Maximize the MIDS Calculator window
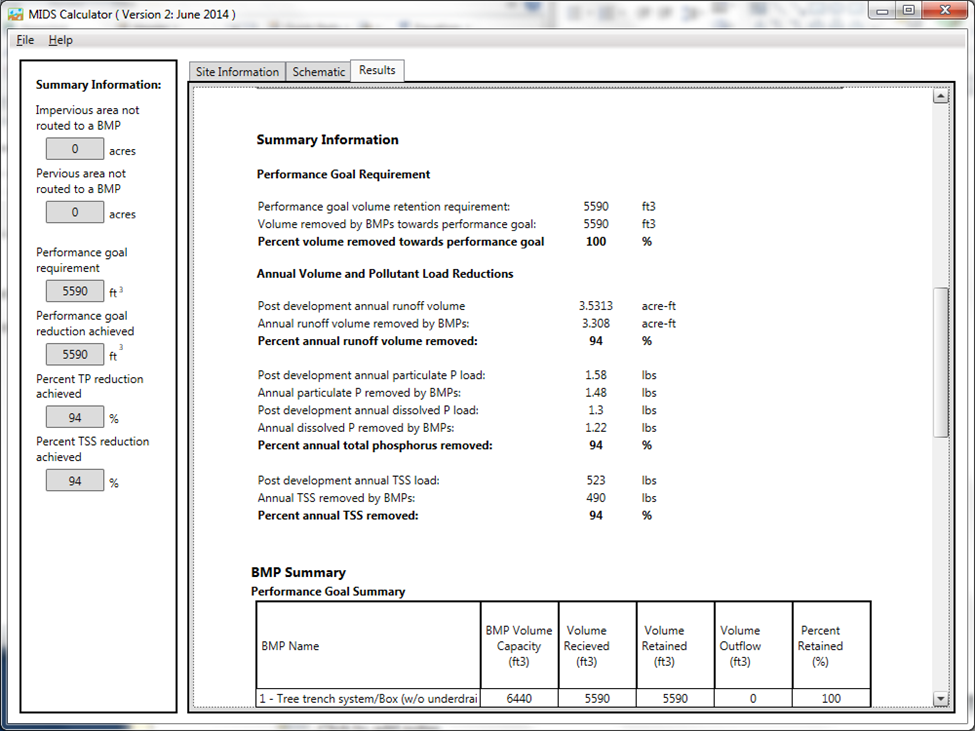Screen dimensions: 975x731 [908, 11]
